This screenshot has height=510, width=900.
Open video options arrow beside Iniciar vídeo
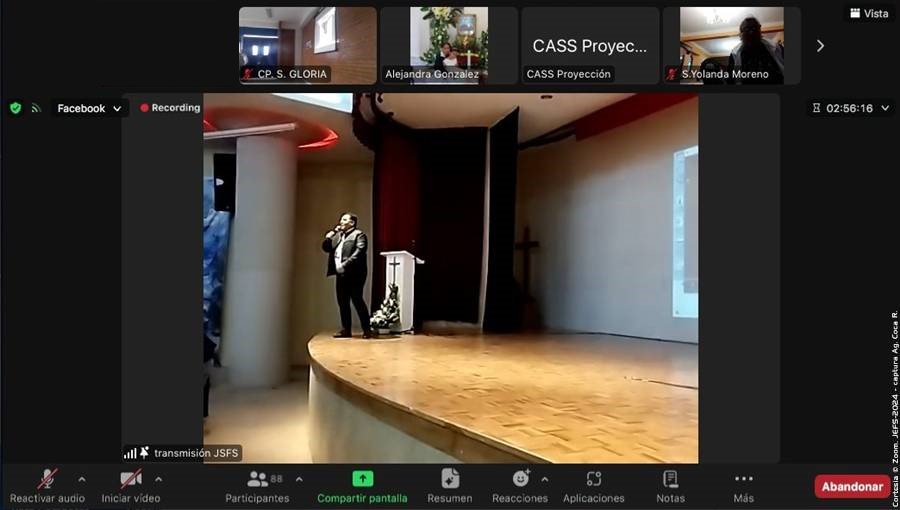pos(158,479)
